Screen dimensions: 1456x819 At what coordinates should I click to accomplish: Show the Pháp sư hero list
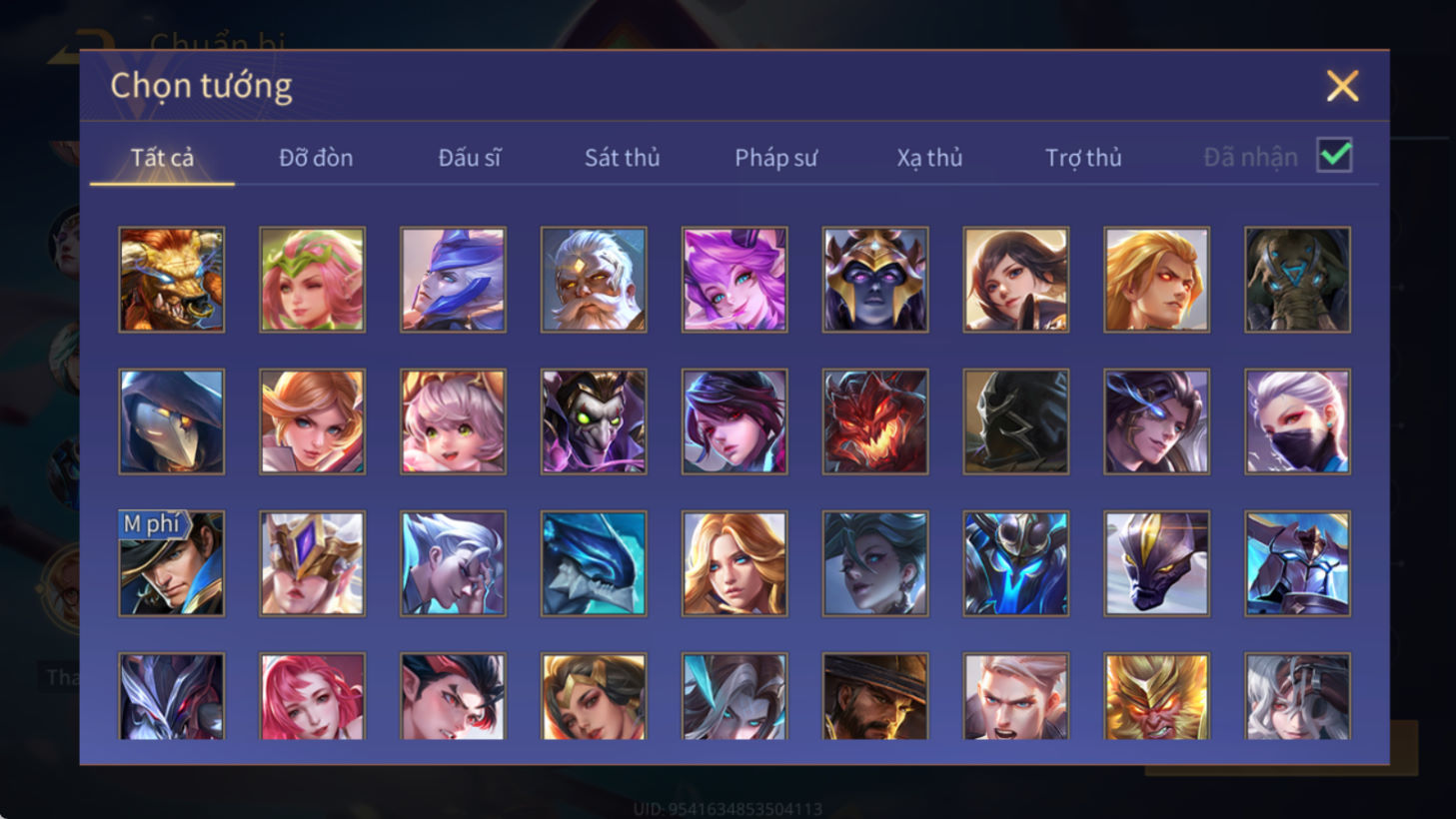(x=776, y=158)
